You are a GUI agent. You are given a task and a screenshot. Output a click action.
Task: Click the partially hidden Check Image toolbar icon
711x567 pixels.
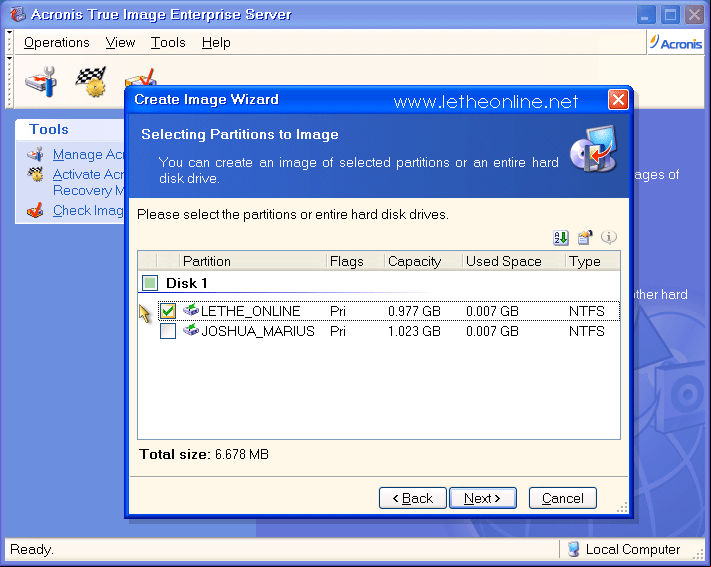coord(141,77)
